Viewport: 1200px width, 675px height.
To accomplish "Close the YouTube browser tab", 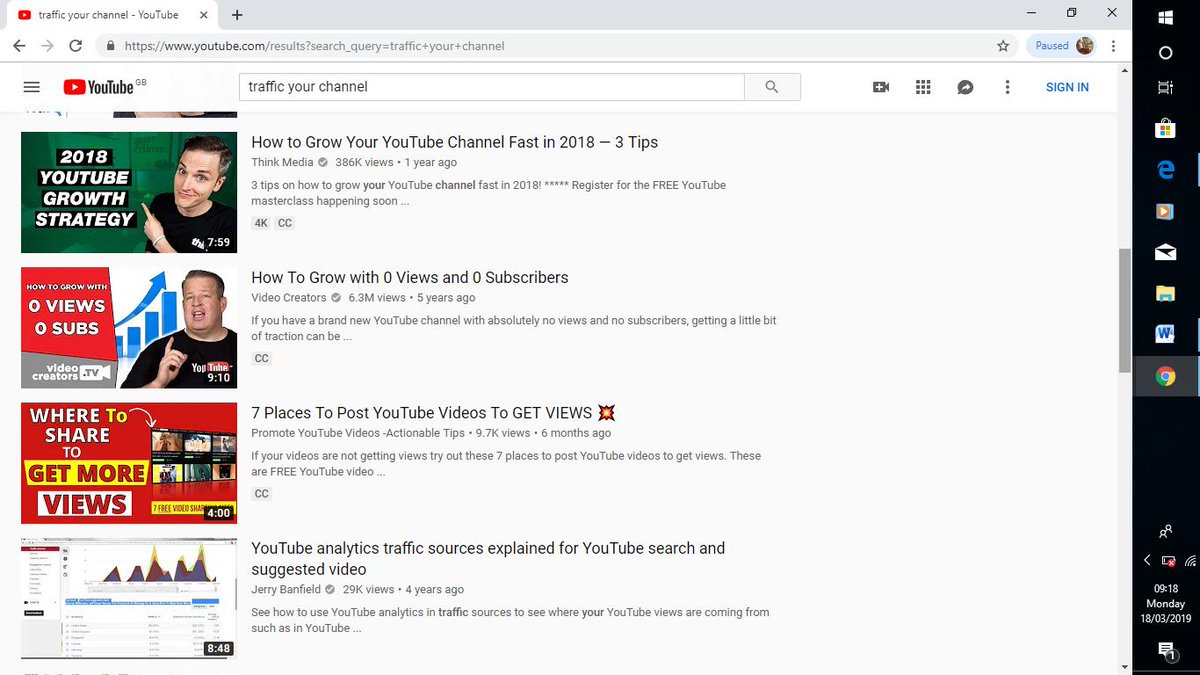I will click(x=203, y=15).
